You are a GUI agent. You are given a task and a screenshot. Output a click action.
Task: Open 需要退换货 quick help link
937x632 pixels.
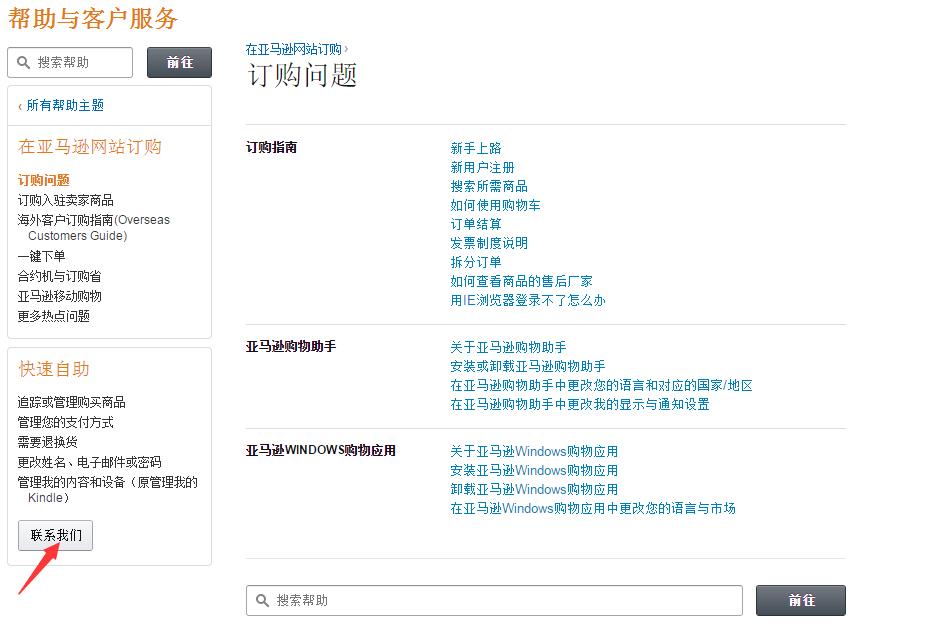(47, 442)
